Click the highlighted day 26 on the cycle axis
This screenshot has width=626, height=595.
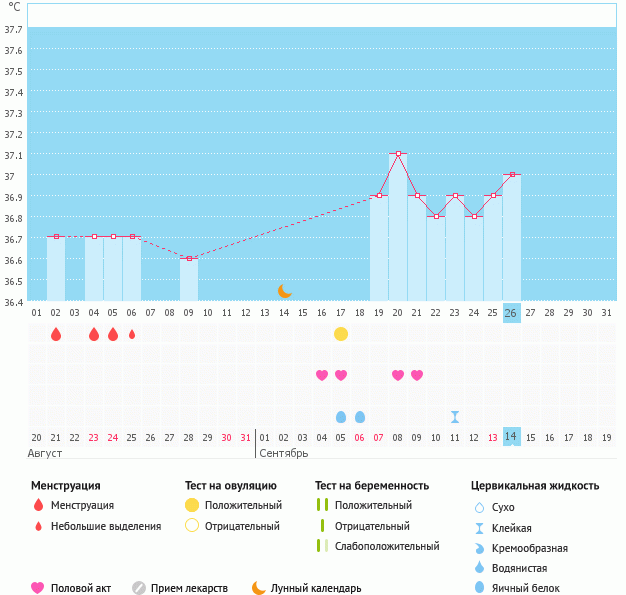512,312
